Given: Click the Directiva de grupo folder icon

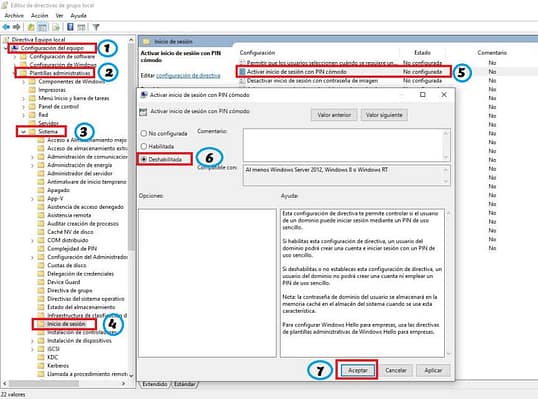Looking at the screenshot, I should (41, 290).
